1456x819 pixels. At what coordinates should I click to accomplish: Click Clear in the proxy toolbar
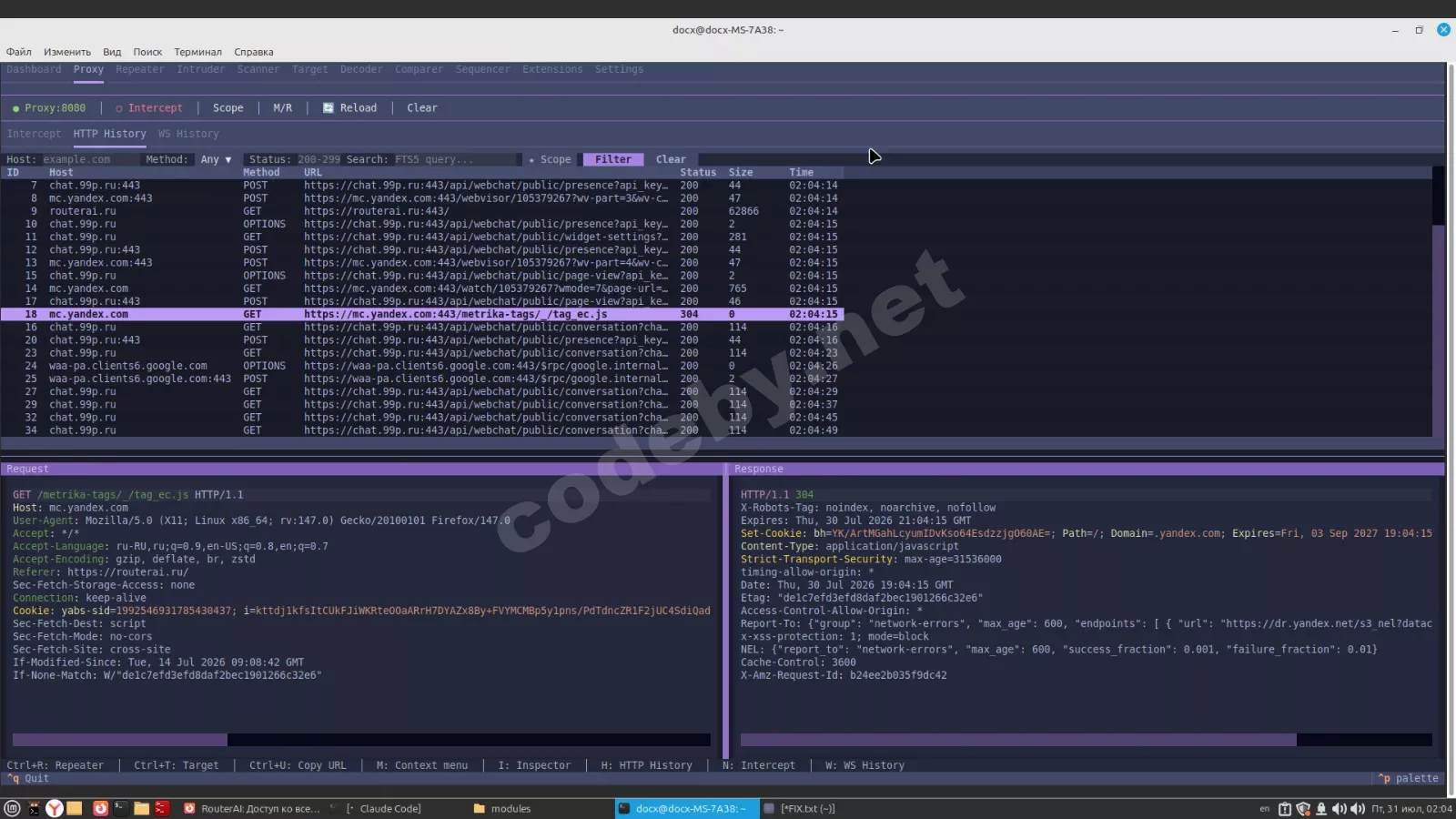421,107
